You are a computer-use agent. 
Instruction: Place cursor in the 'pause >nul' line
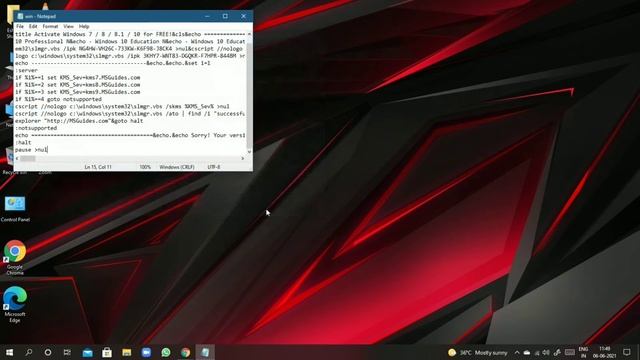(x=31, y=150)
